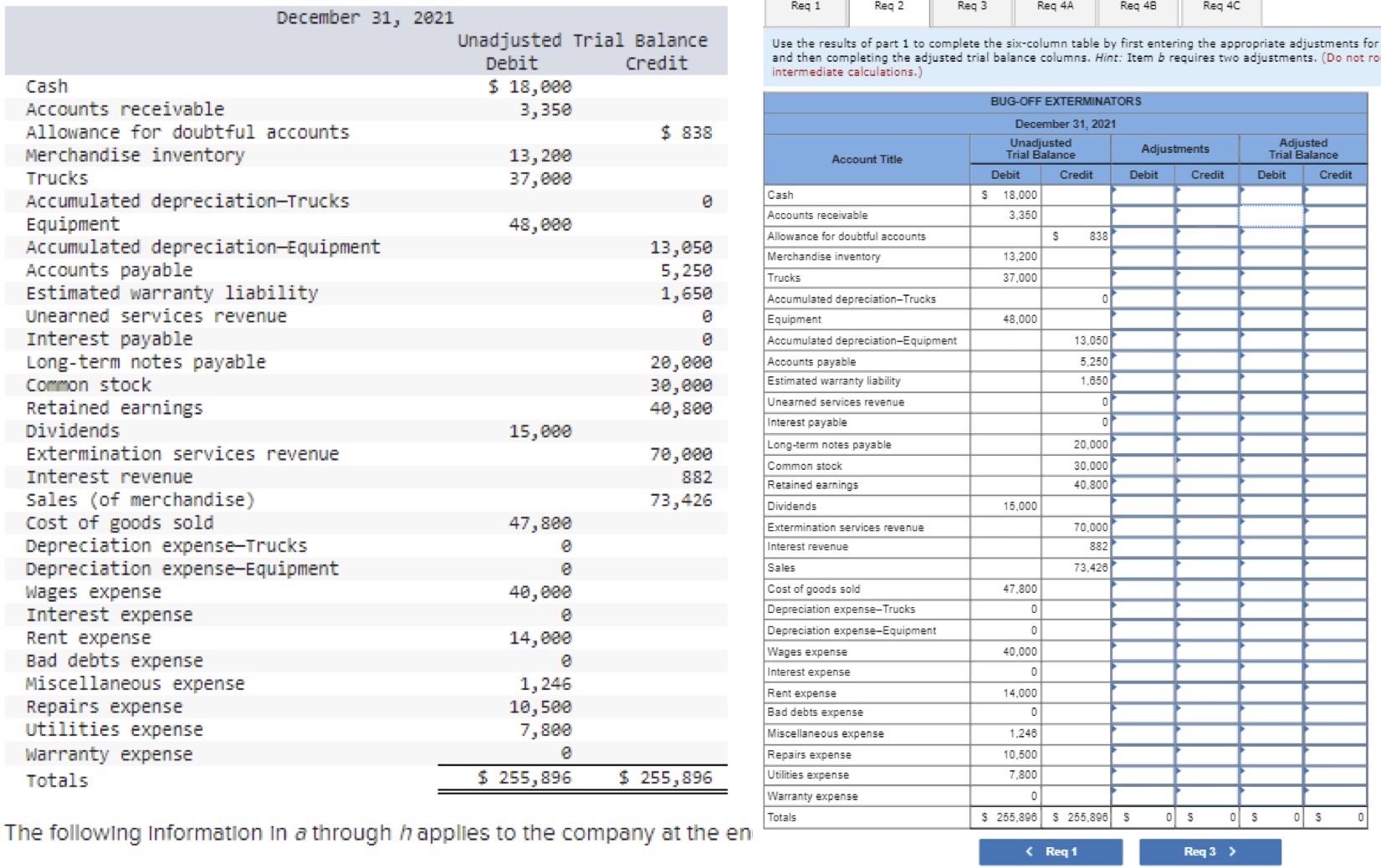Click Adjusted debit cell for Accounts receivable
Screen dimensions: 1381x868
pyautogui.click(x=1271, y=216)
